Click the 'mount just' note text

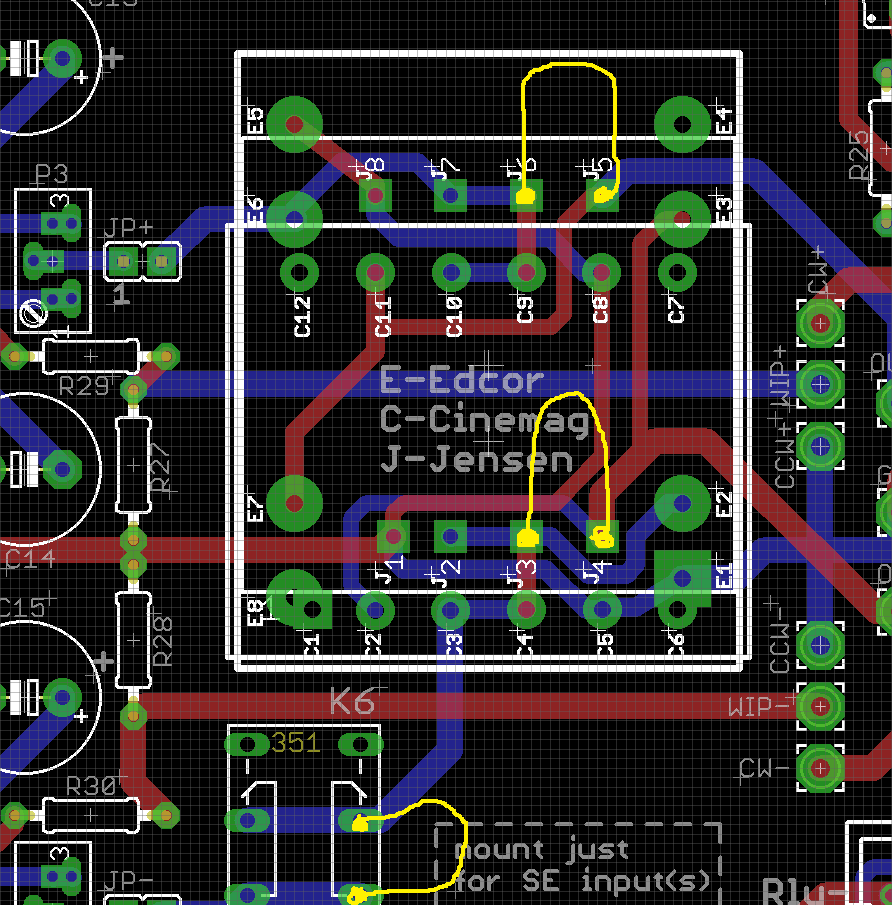(542, 850)
